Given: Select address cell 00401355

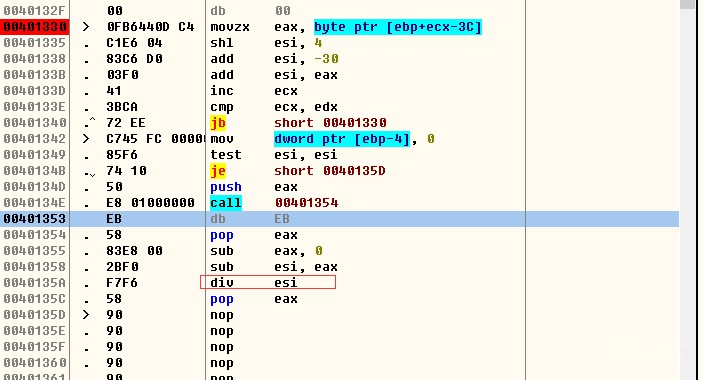Looking at the screenshot, I should [35, 251].
